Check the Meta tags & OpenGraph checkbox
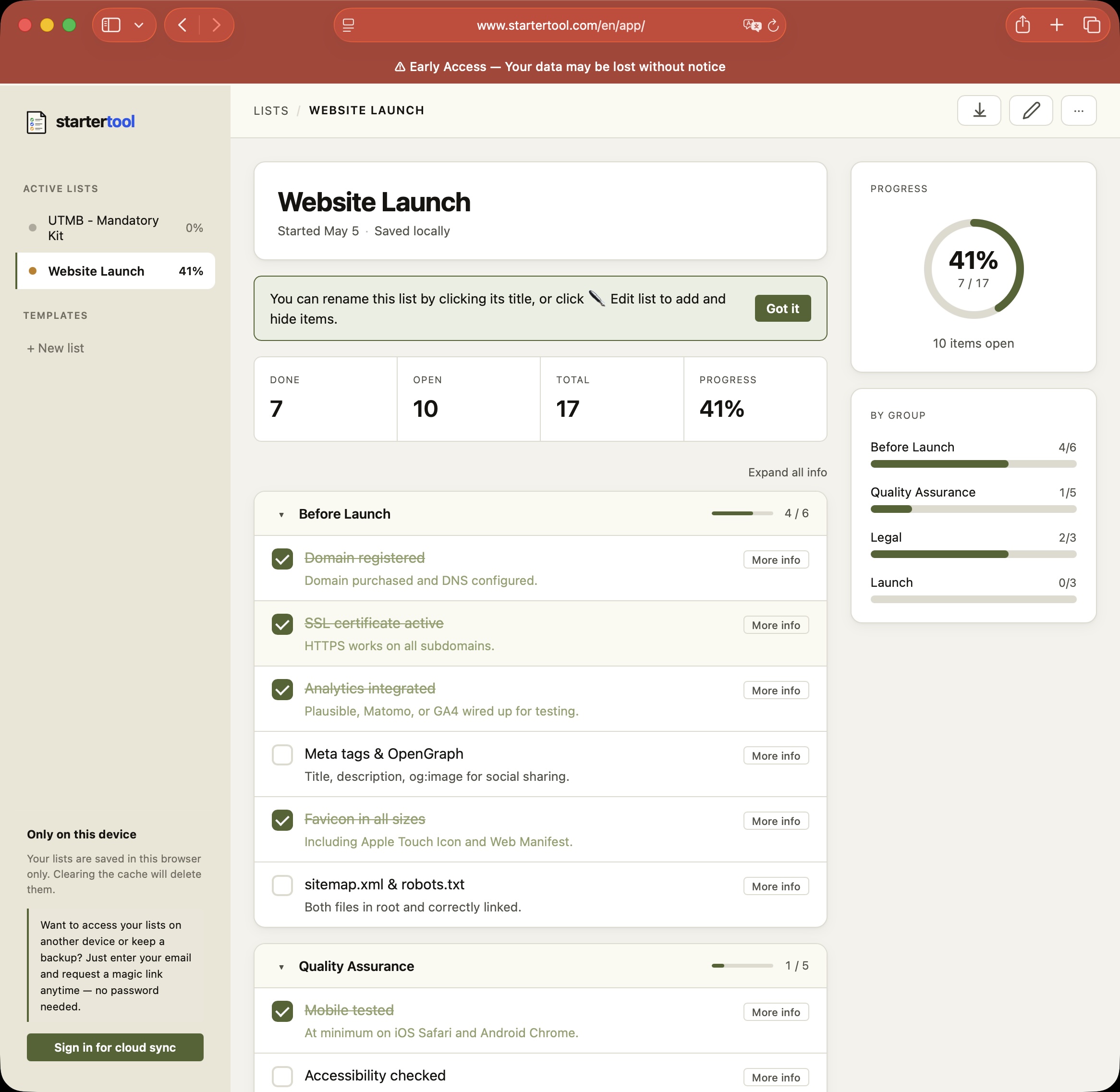The height and width of the screenshot is (1092, 1120). coord(282,755)
